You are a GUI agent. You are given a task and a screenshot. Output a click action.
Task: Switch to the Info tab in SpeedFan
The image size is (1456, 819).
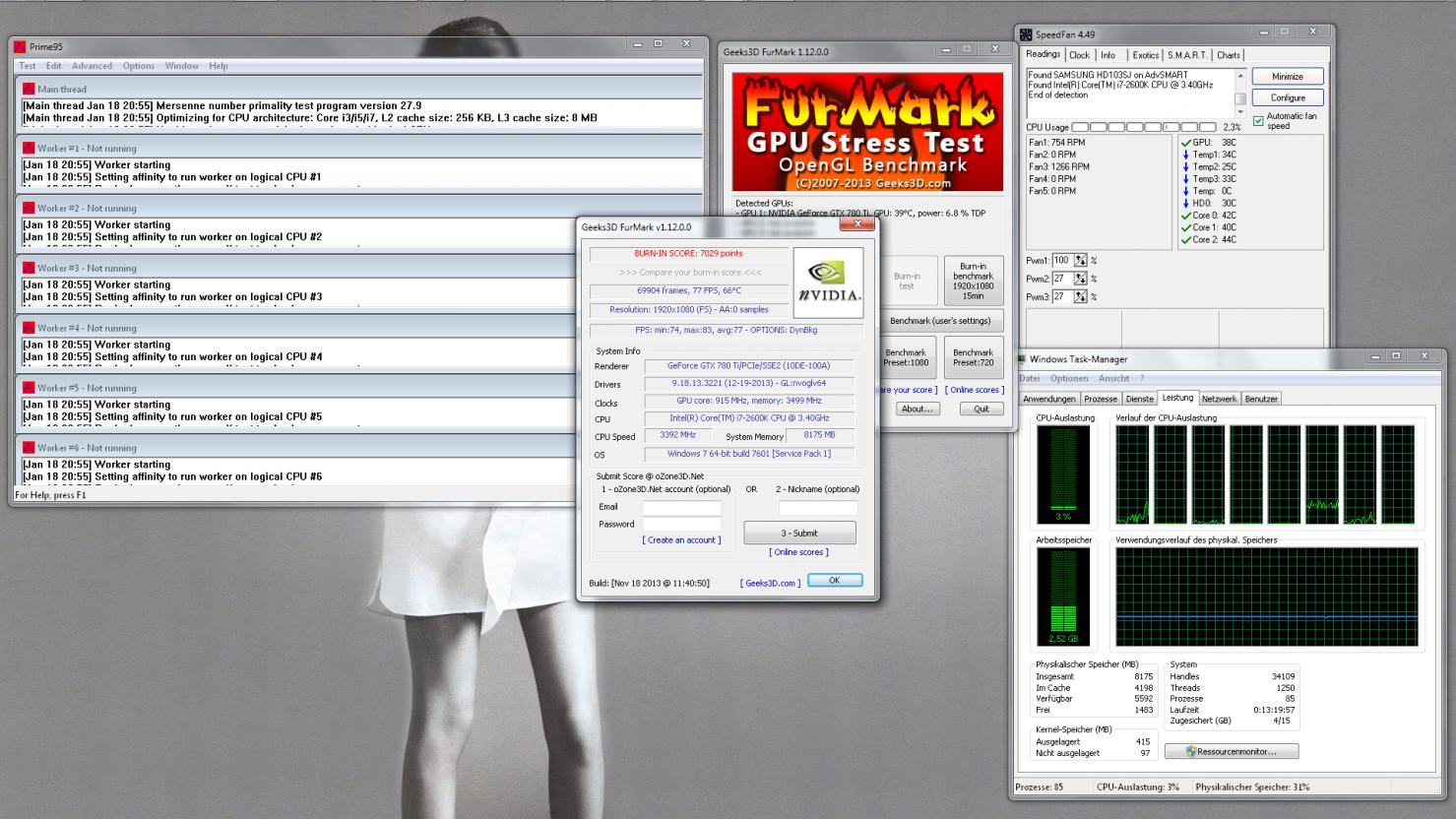(x=1108, y=55)
